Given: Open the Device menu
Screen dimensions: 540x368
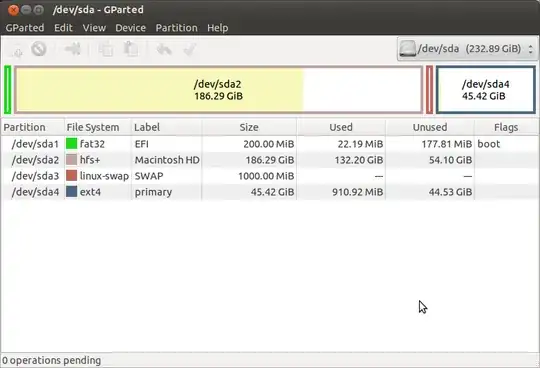Looking at the screenshot, I should tap(131, 28).
